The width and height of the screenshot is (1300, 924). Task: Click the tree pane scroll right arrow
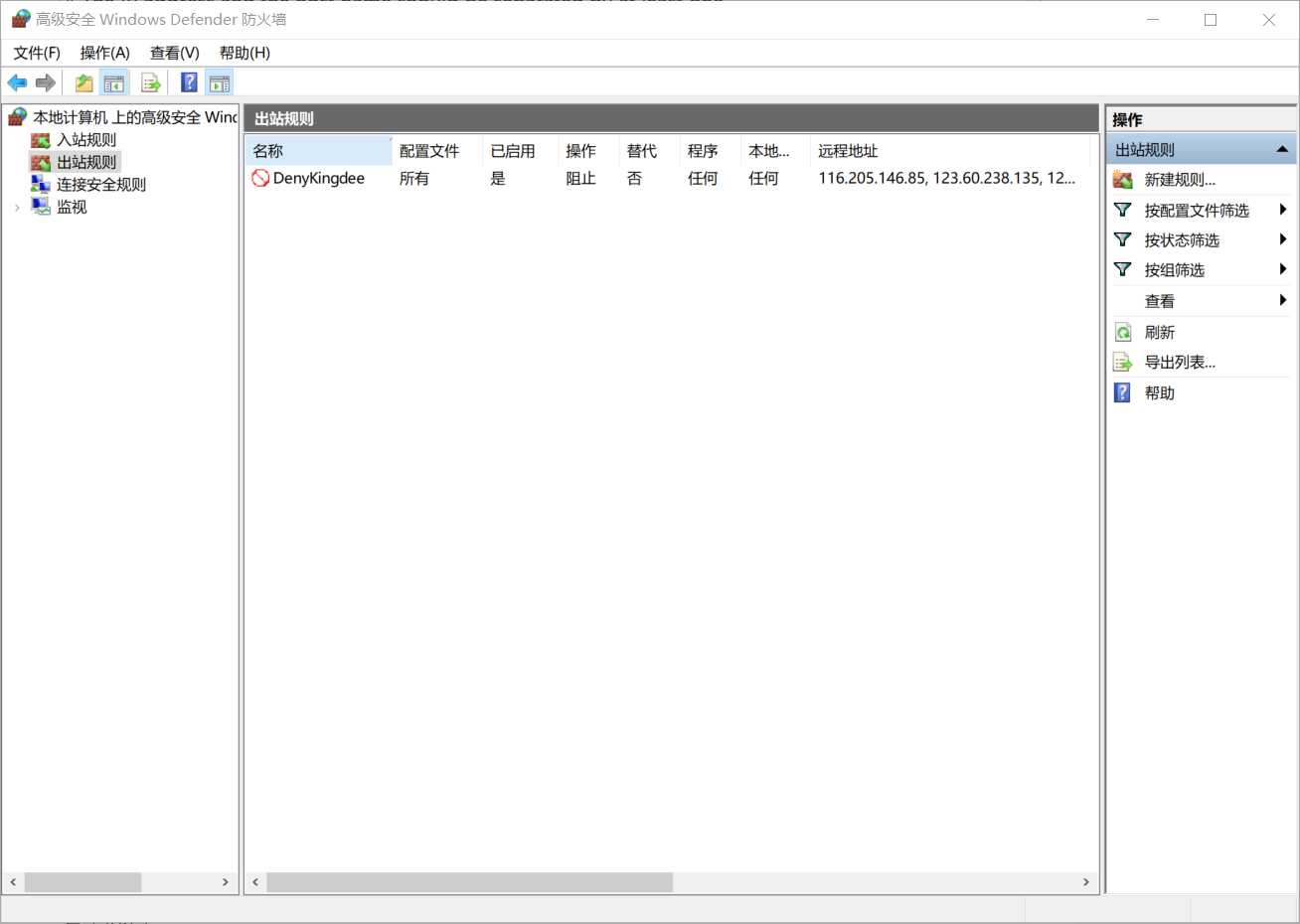pyautogui.click(x=226, y=882)
